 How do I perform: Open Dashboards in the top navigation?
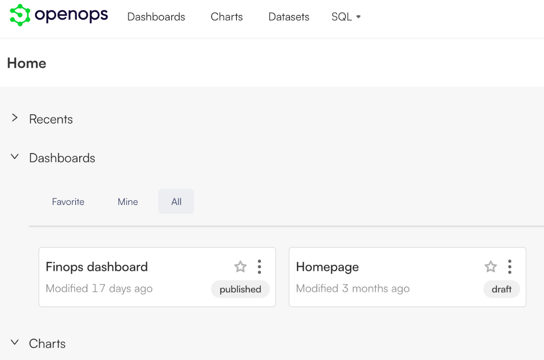coord(156,17)
